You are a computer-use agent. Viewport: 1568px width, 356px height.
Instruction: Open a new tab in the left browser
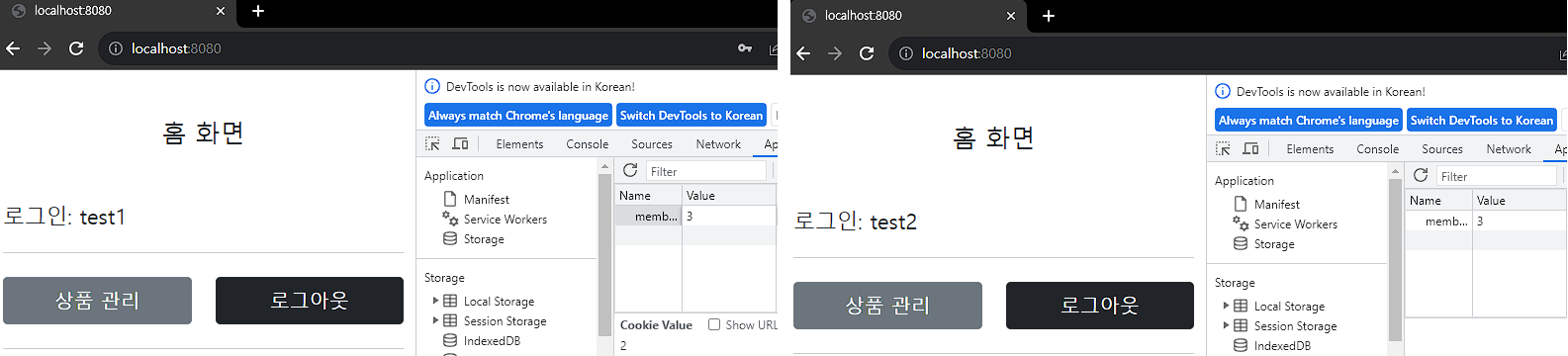(x=258, y=11)
